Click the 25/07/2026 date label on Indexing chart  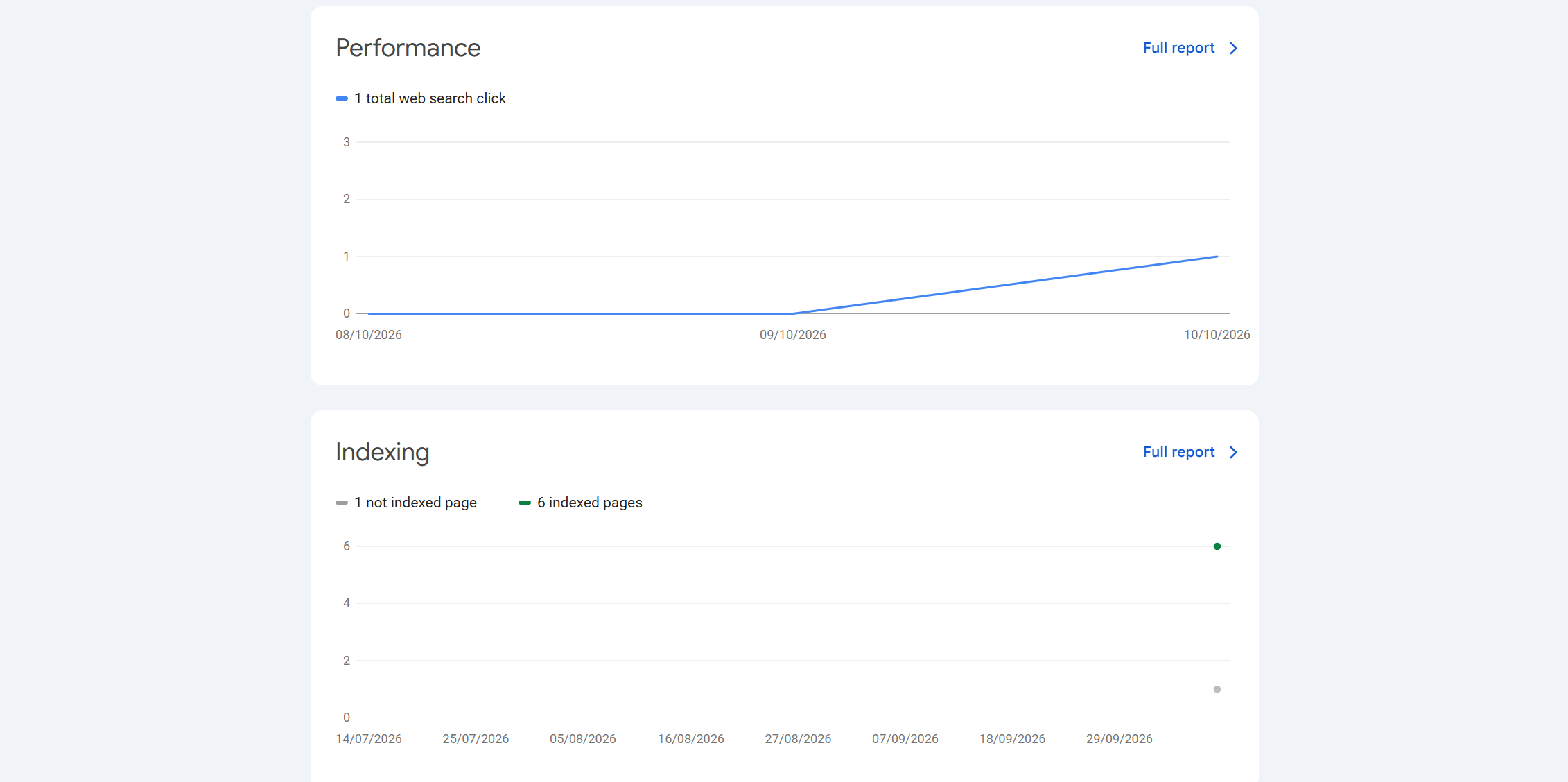476,739
